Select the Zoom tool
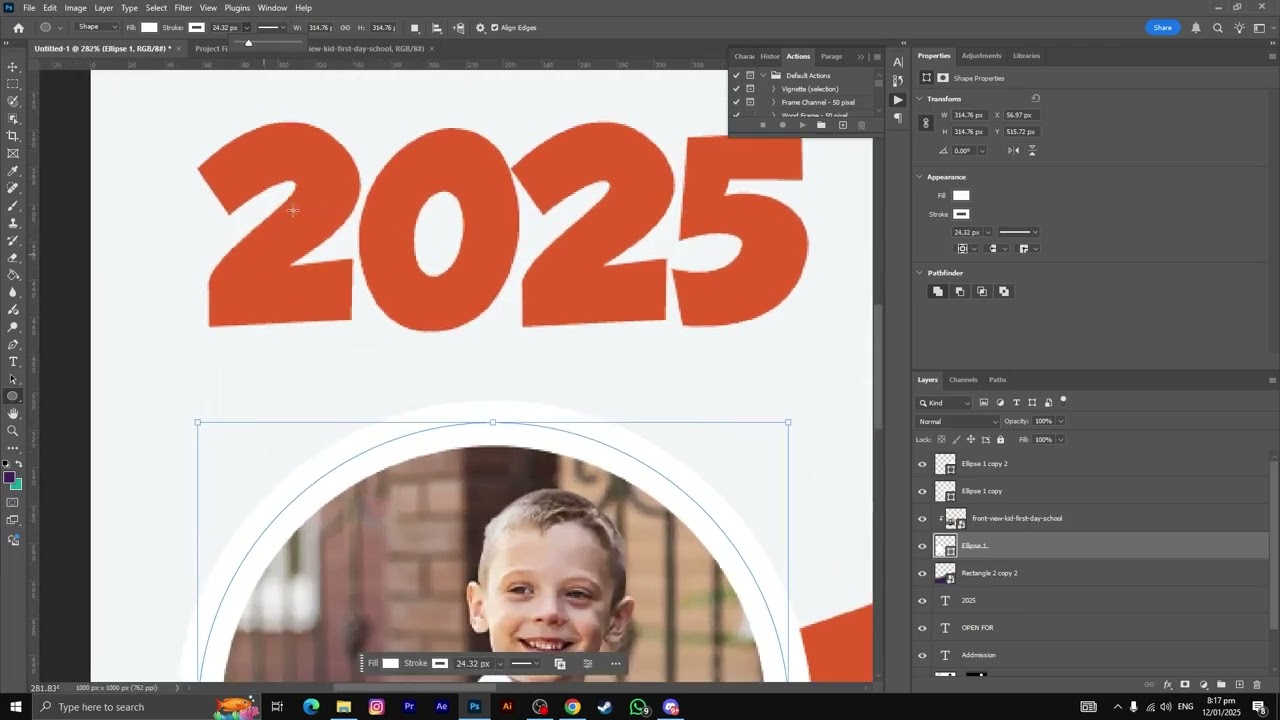 [x=13, y=431]
